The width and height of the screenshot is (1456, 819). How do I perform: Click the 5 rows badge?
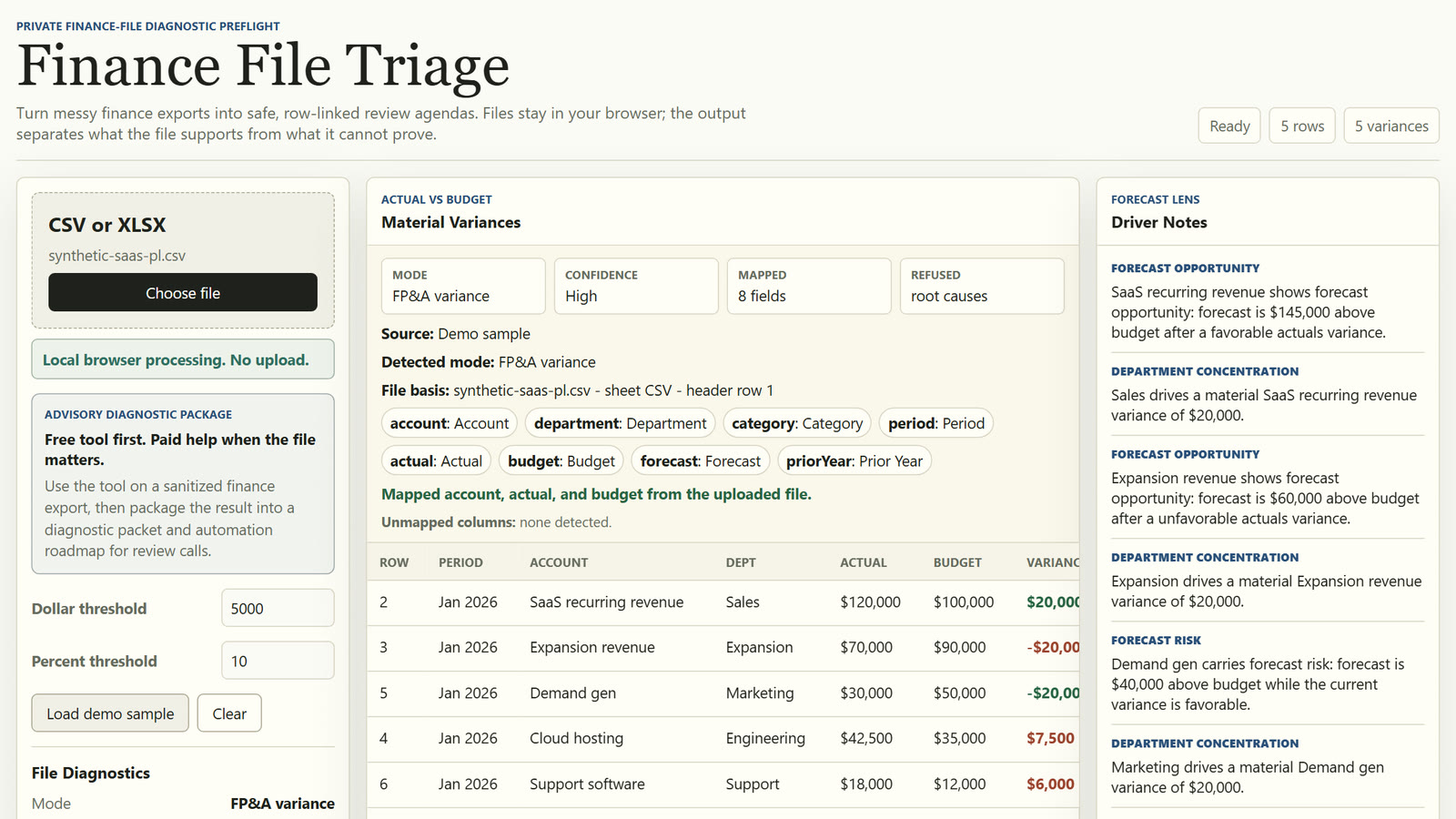[1302, 126]
